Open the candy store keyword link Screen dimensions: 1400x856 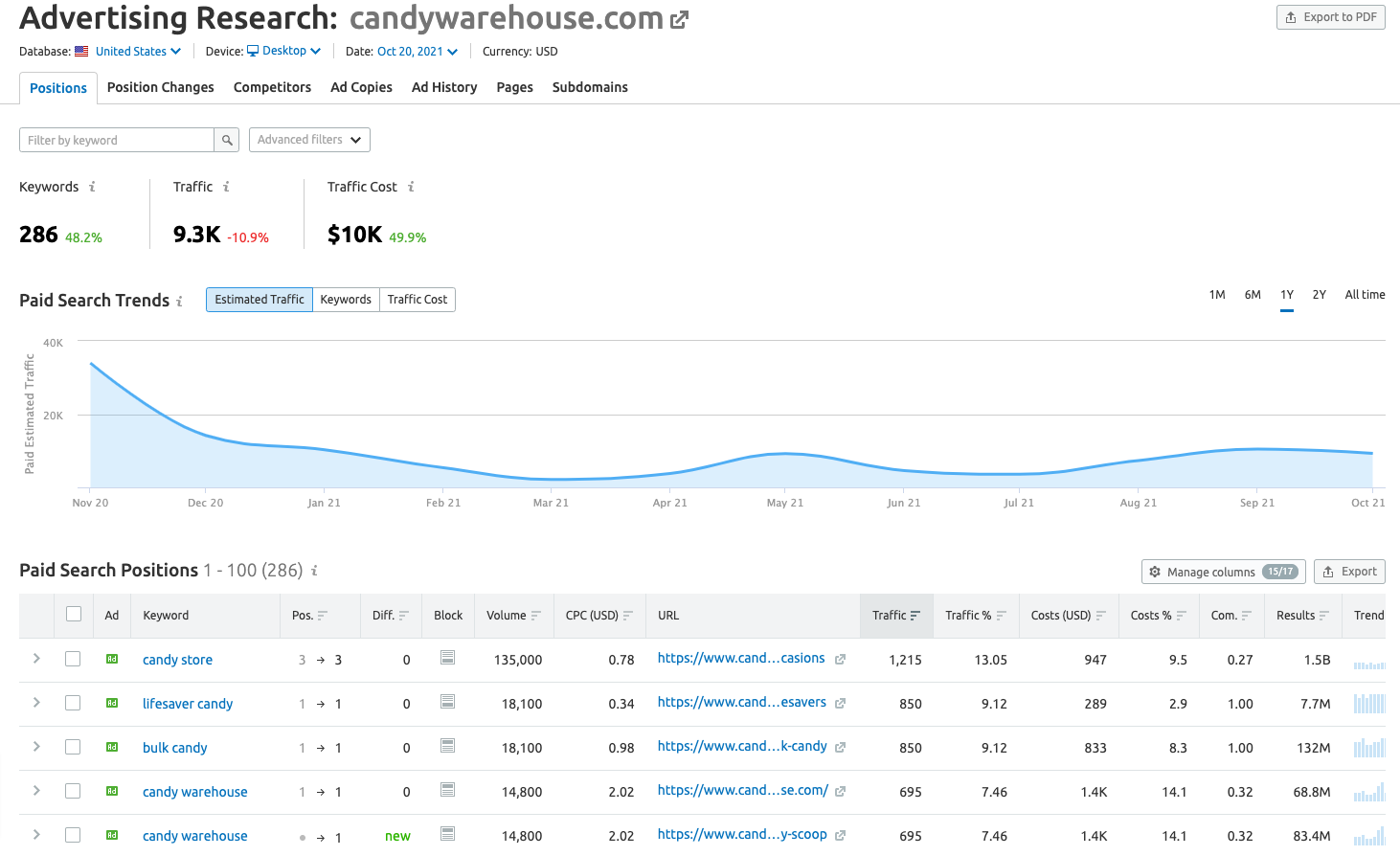click(177, 660)
